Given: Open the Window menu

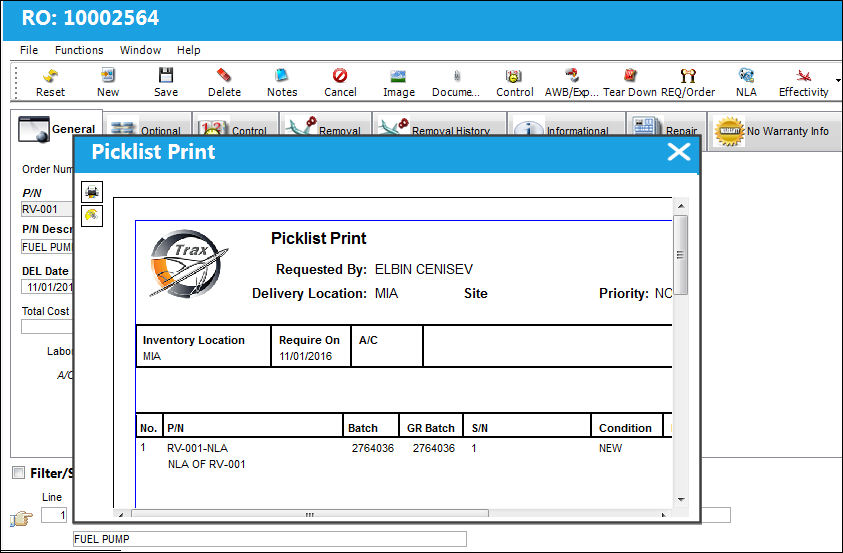Looking at the screenshot, I should coord(140,50).
